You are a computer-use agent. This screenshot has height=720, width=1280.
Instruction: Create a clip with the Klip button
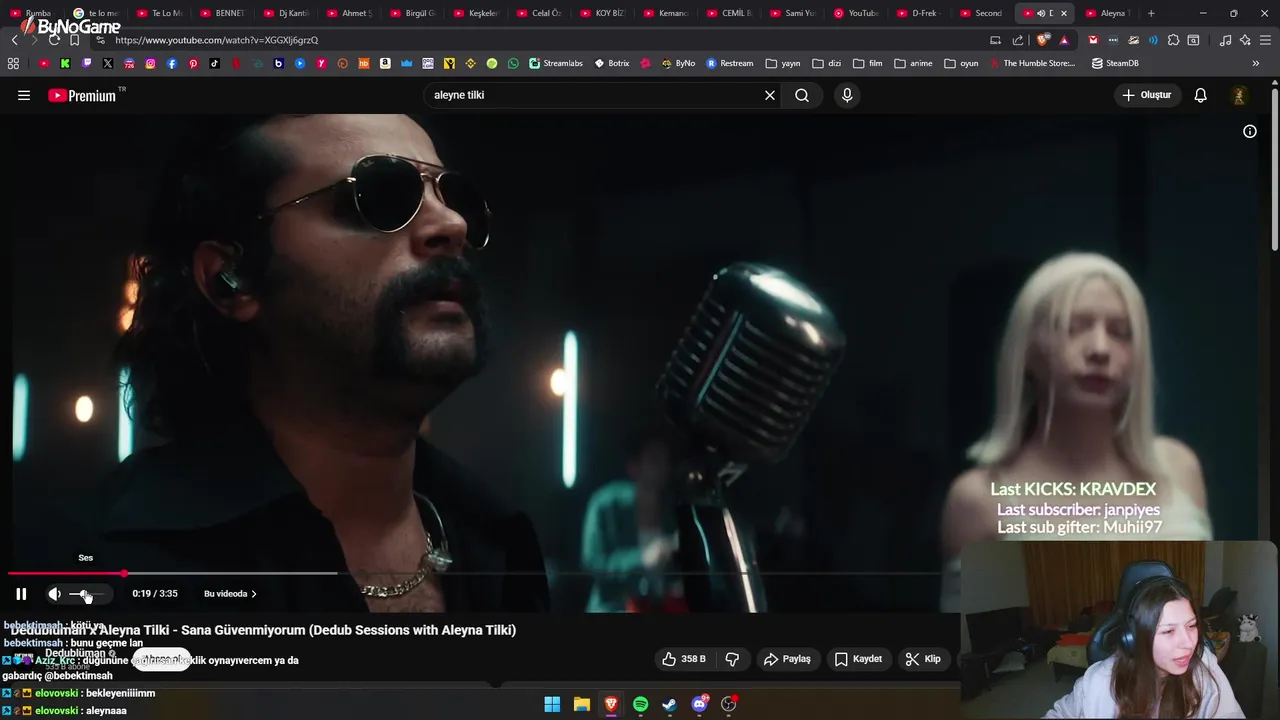pyautogui.click(x=923, y=659)
